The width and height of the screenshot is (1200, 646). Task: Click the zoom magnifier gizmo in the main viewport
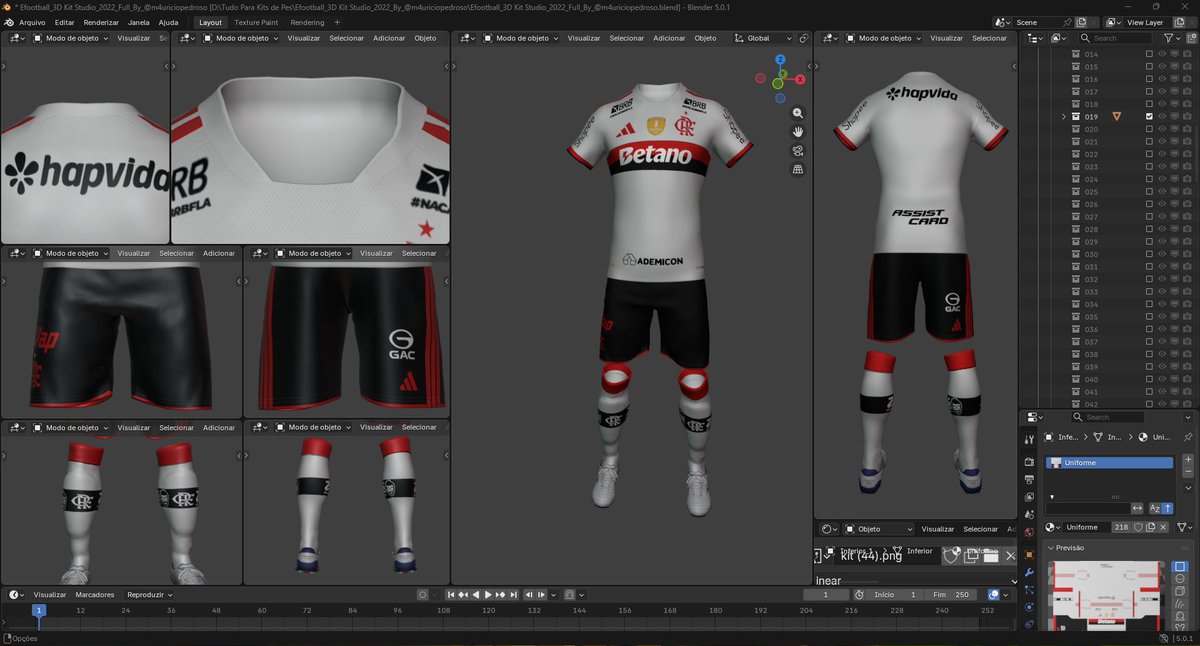tap(798, 113)
